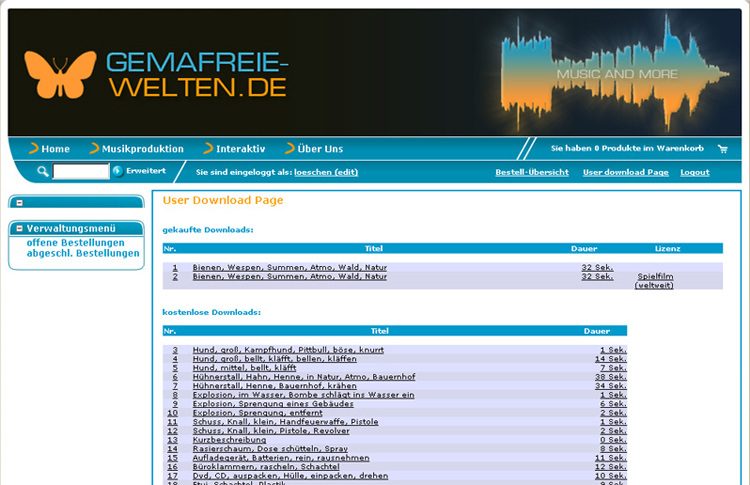Open the Bestell-Übersicht link
The height and width of the screenshot is (485, 750).
(x=532, y=172)
